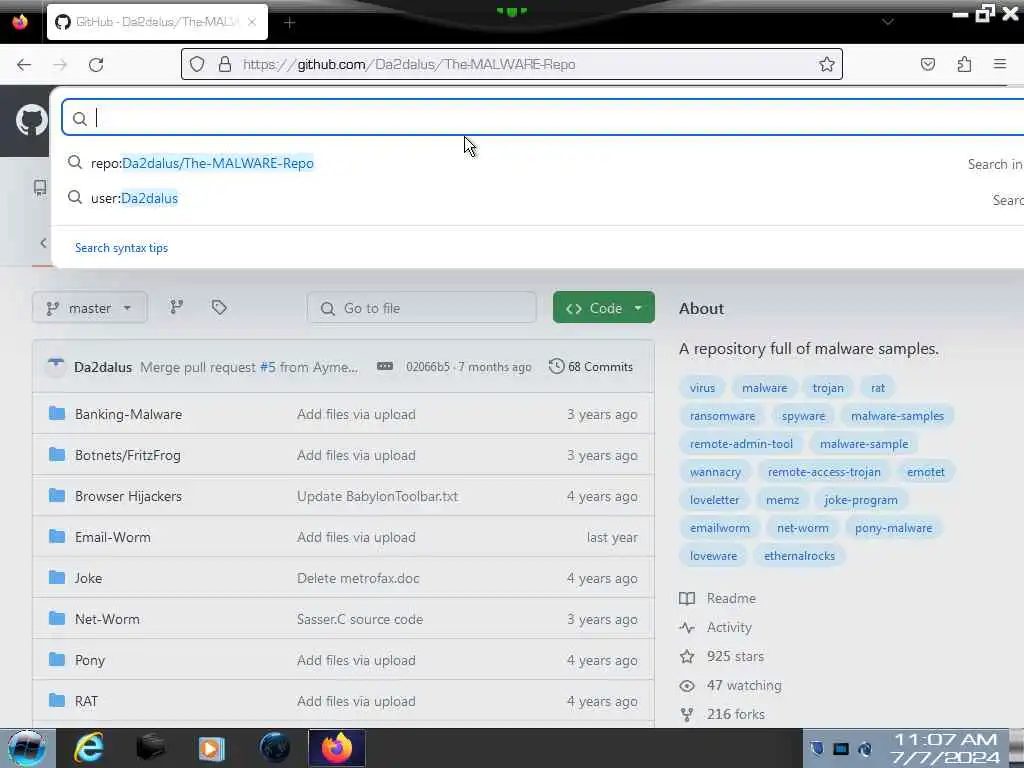The height and width of the screenshot is (768, 1024).
Task: Click the padlock site security icon
Action: click(x=225, y=64)
